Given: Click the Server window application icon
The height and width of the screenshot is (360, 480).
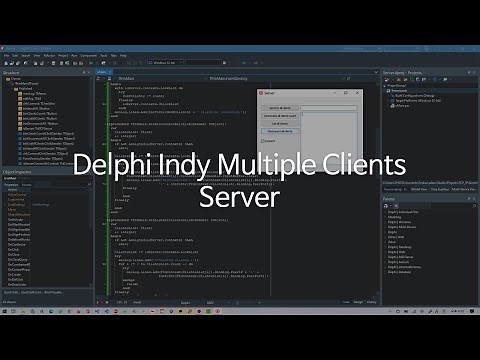Looking at the screenshot, I should pyautogui.click(x=261, y=93).
